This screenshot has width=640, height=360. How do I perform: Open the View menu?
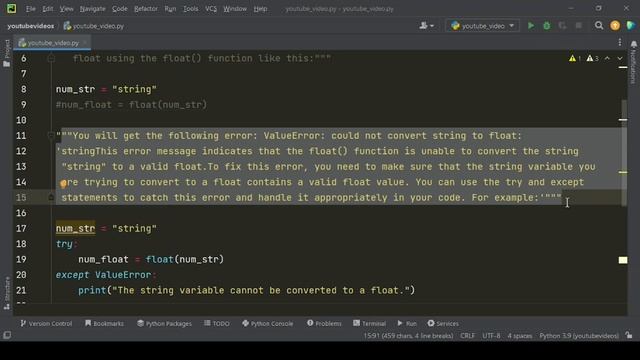pos(67,9)
